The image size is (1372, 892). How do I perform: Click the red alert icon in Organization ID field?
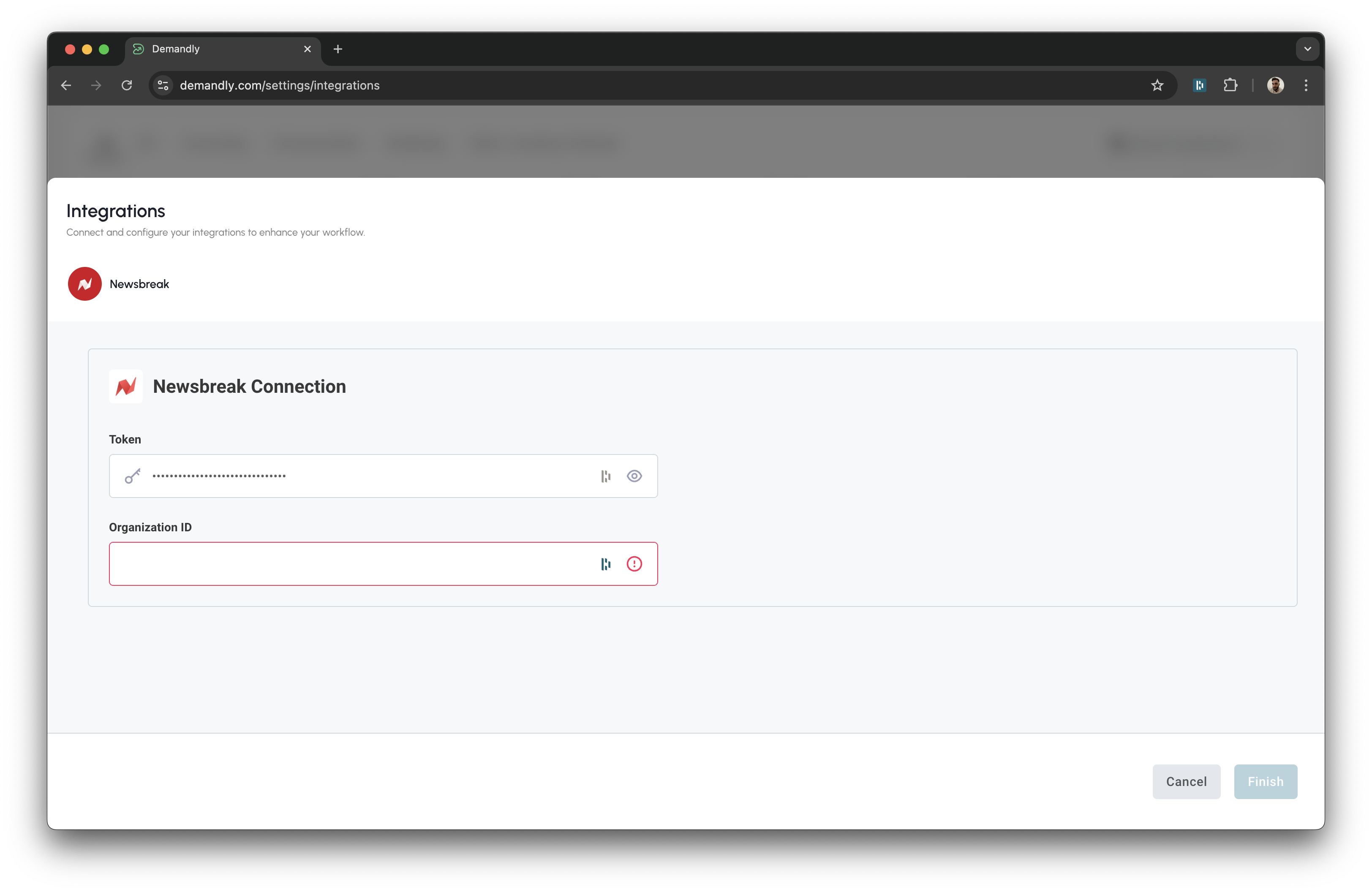coord(635,563)
